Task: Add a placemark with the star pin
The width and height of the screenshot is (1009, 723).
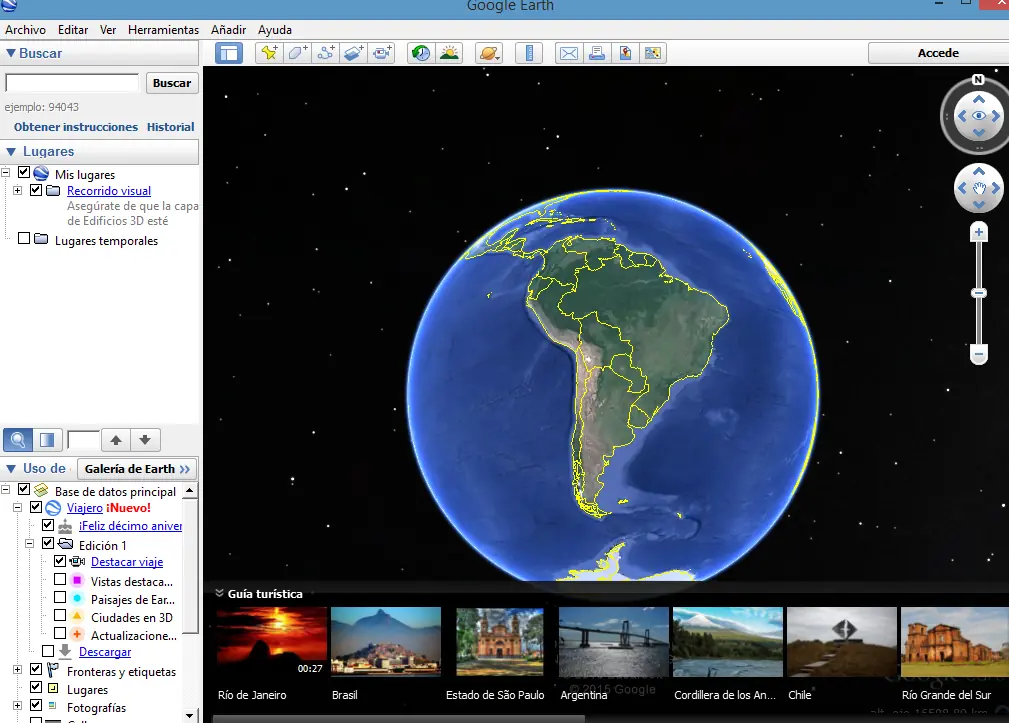Action: coord(269,53)
